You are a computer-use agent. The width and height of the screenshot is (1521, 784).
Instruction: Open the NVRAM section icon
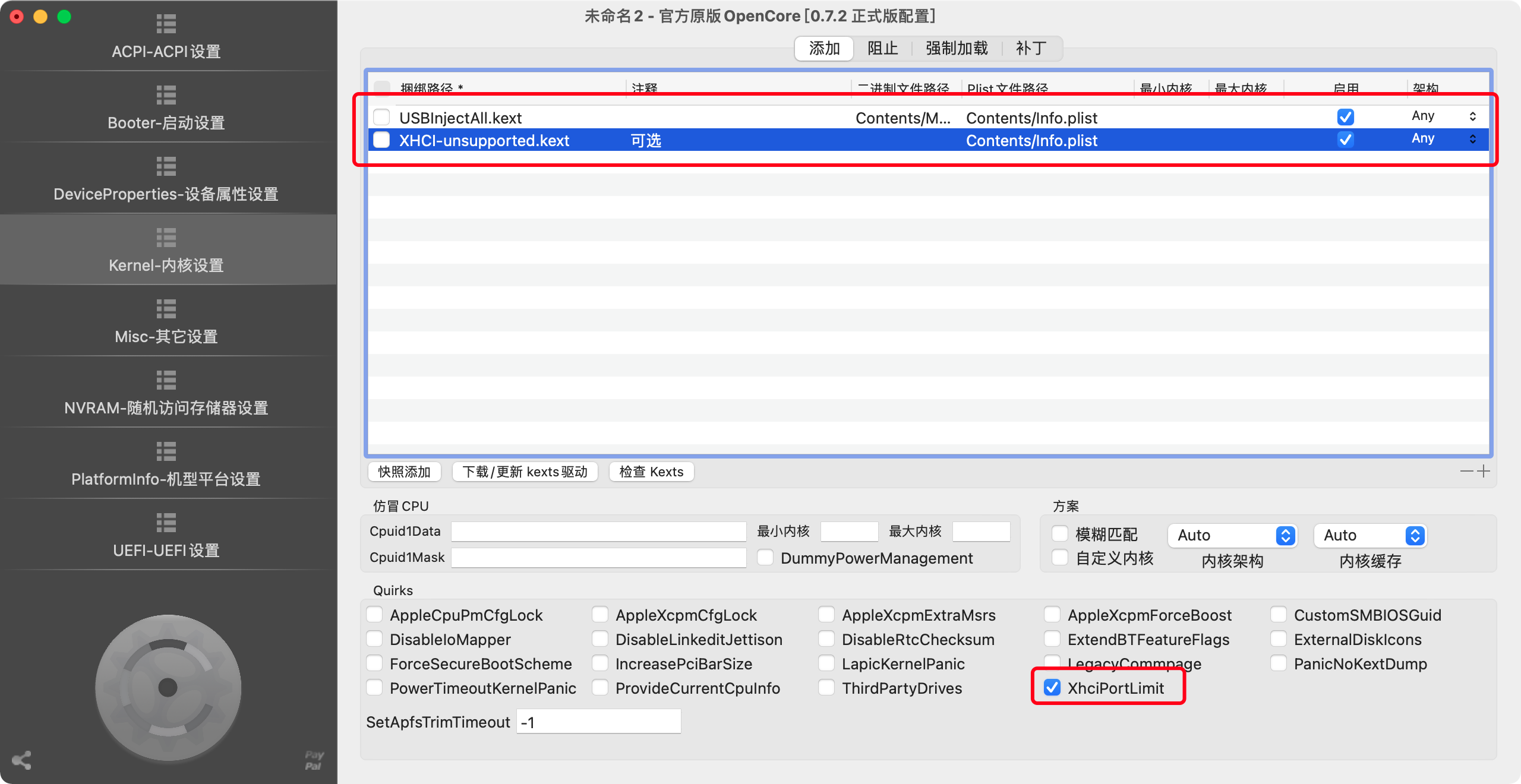166,380
